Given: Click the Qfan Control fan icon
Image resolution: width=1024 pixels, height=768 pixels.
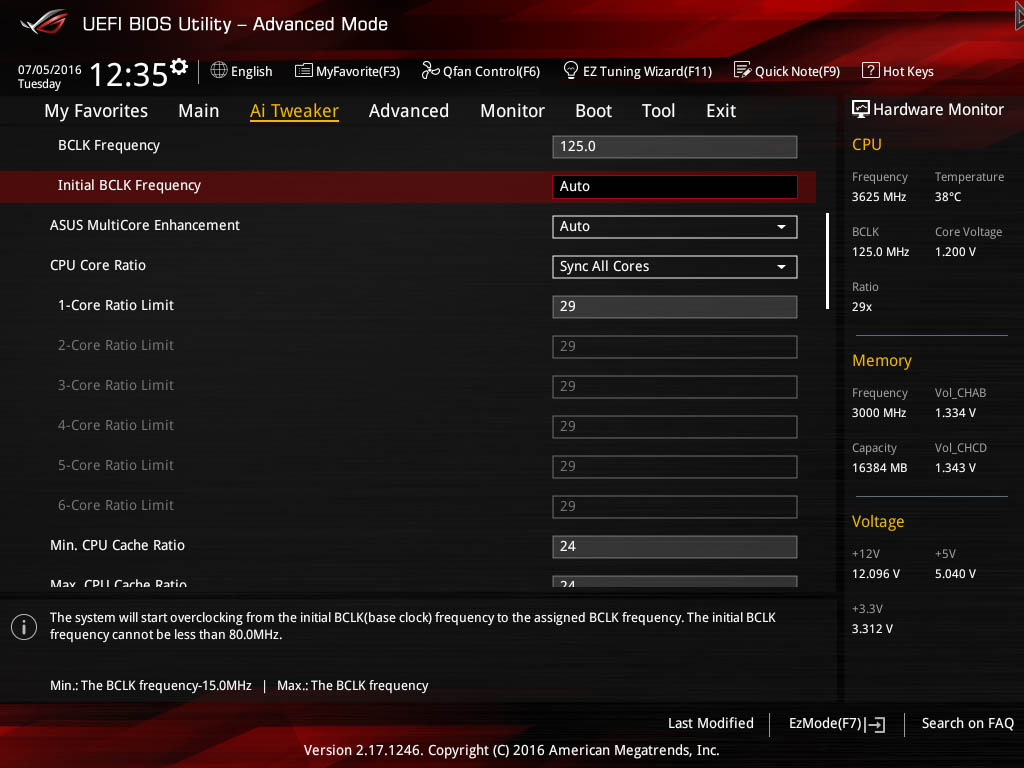Looking at the screenshot, I should 430,71.
